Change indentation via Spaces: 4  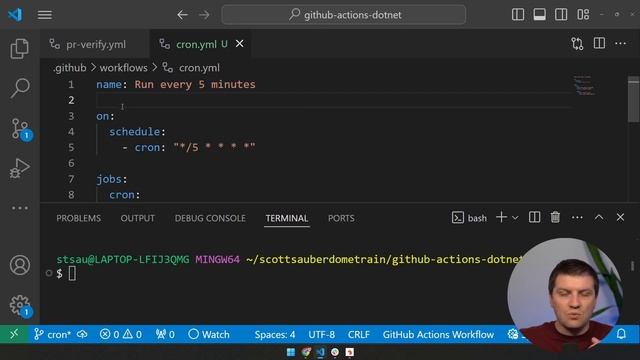pos(275,335)
